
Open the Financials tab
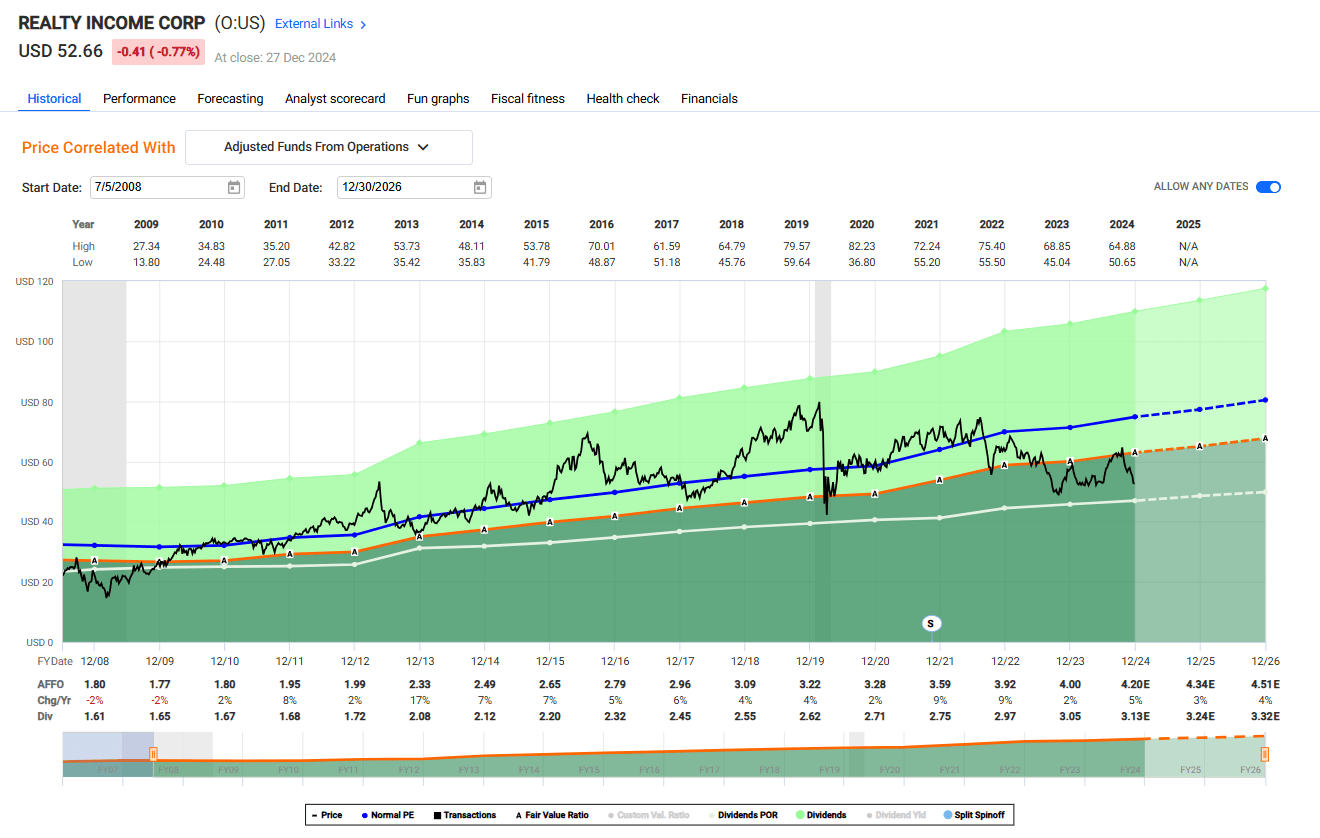[709, 99]
